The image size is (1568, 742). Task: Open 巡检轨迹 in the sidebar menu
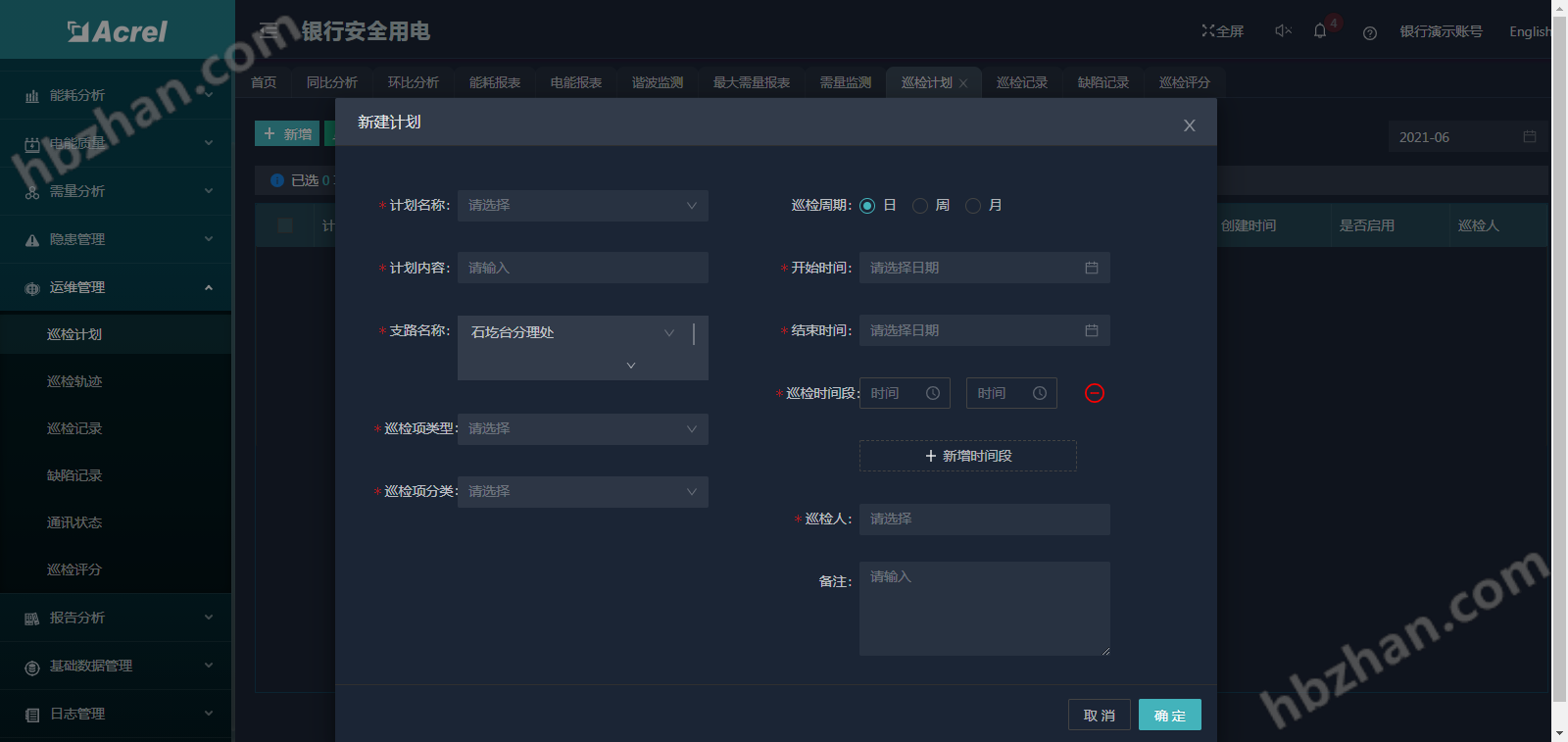[x=74, y=381]
